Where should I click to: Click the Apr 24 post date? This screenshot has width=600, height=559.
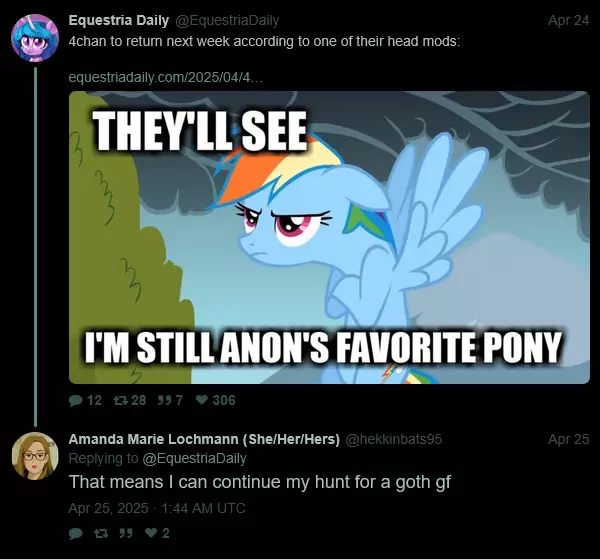pyautogui.click(x=568, y=20)
